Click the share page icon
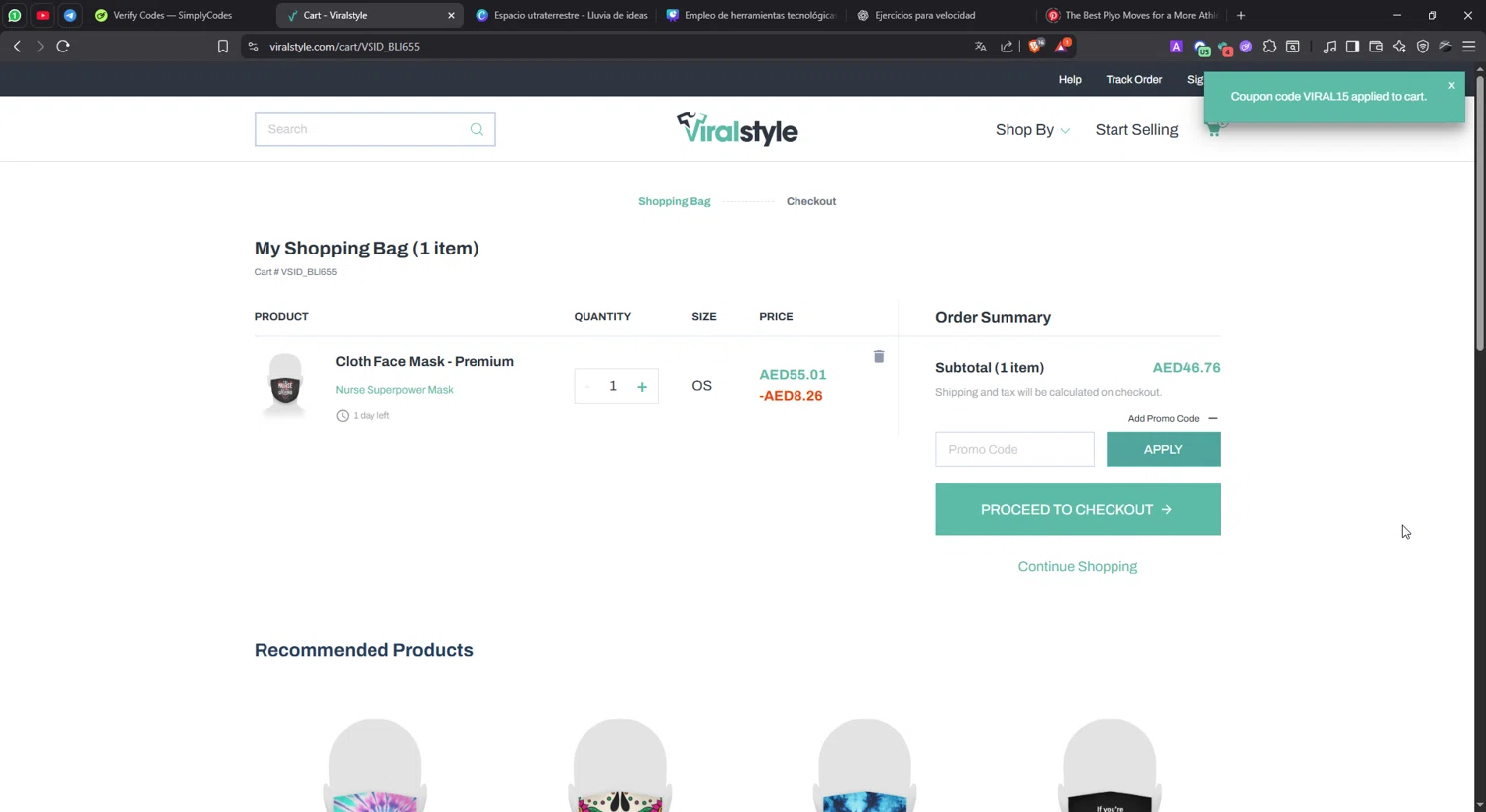Viewport: 1486px width, 812px height. click(x=1007, y=47)
